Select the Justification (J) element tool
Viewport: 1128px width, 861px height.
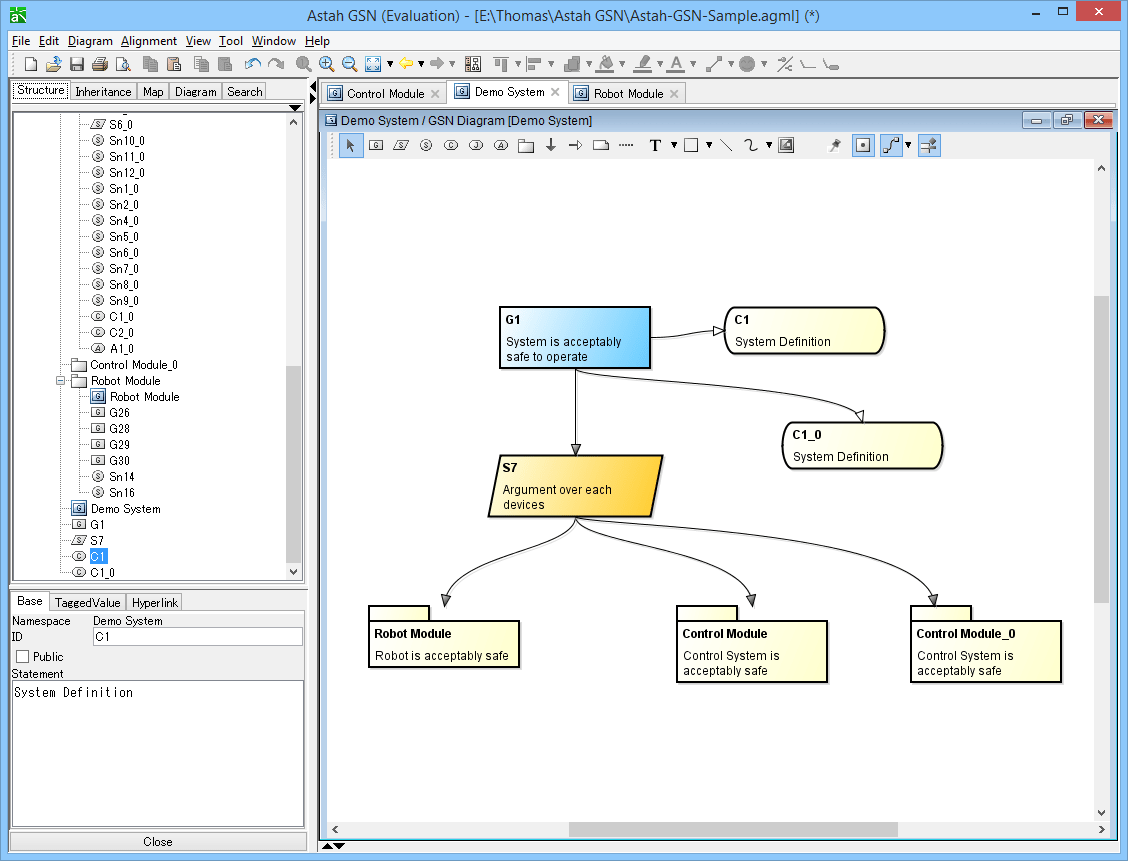pos(476,145)
